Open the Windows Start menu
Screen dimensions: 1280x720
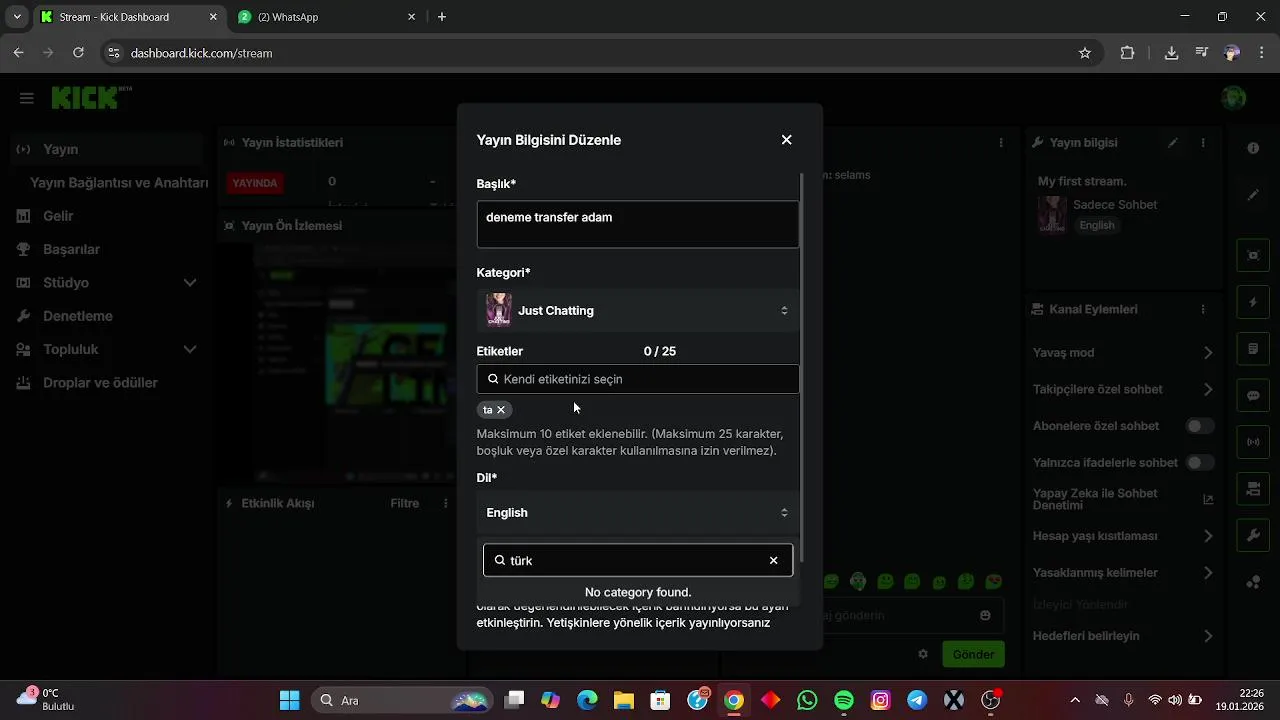(x=289, y=700)
